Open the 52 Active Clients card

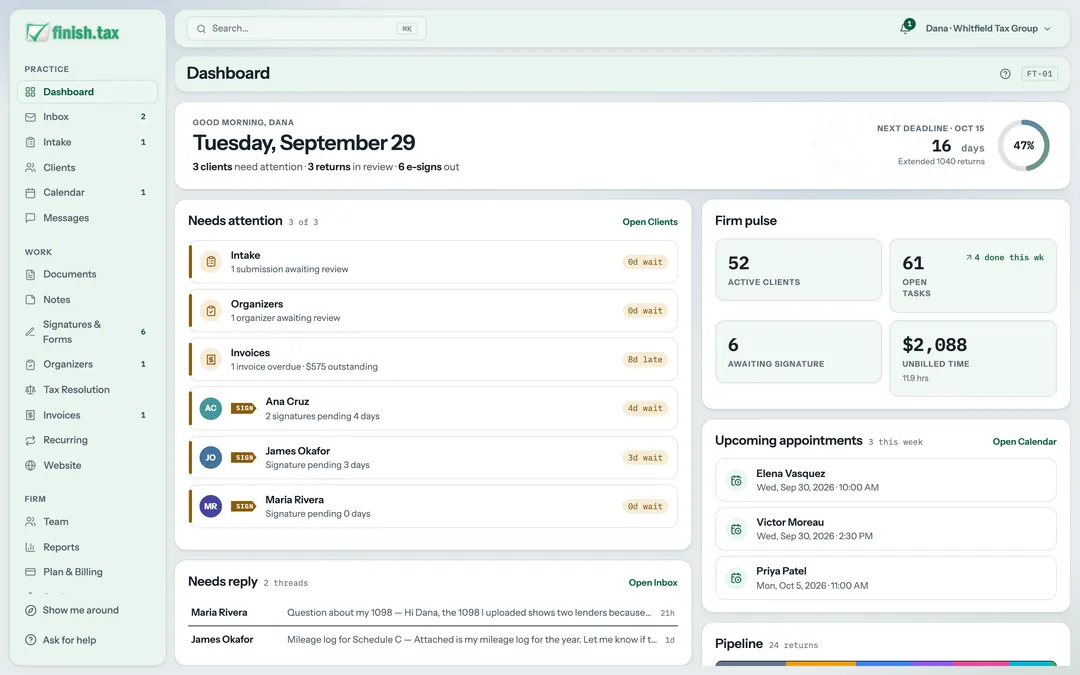point(798,270)
